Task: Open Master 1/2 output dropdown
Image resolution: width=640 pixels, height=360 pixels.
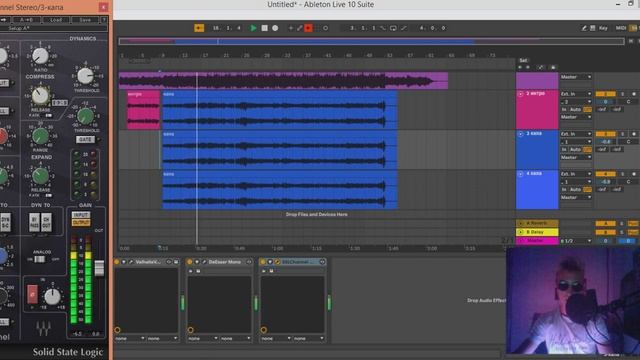Action: 576,241
